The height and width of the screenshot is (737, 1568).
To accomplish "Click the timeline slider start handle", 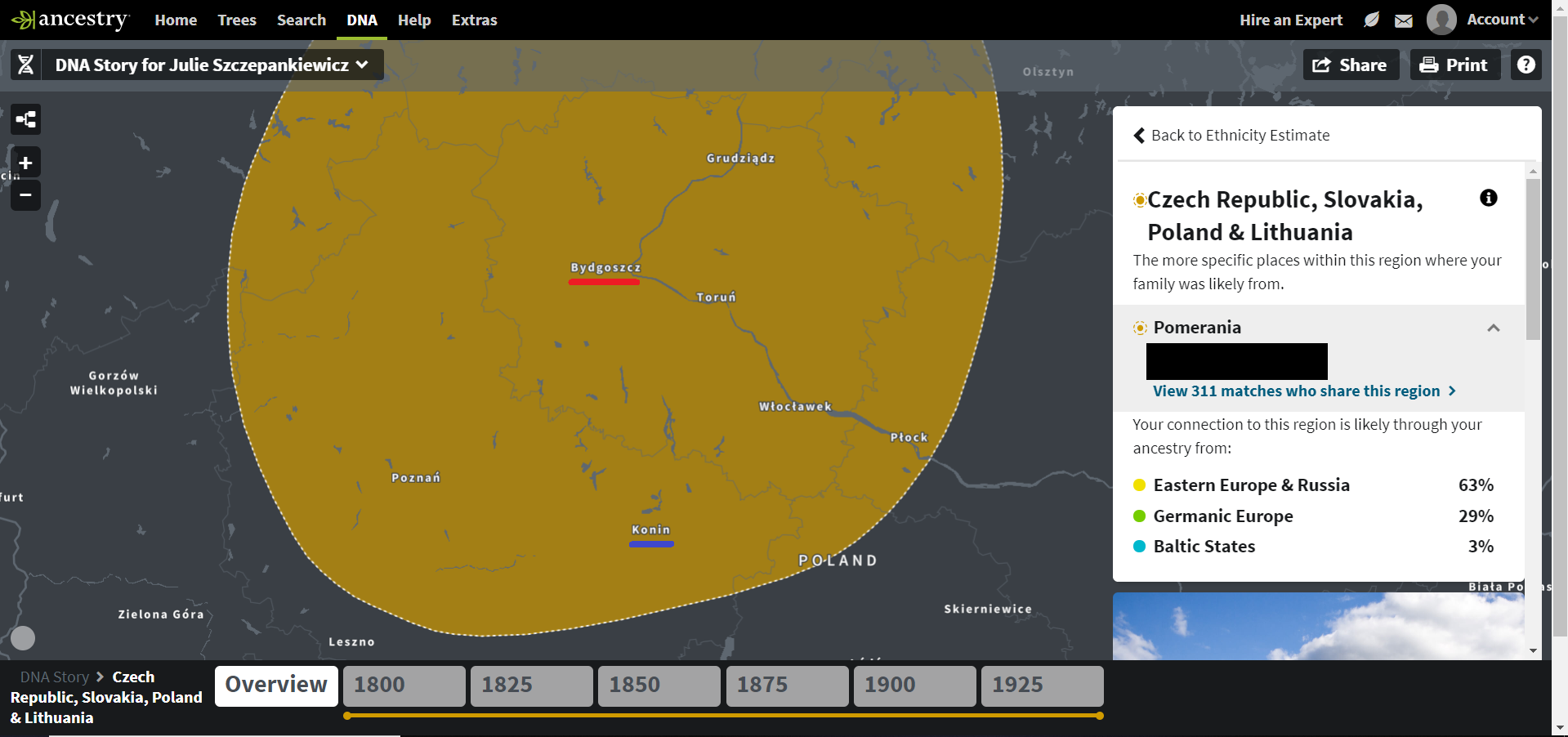I will 347,716.
